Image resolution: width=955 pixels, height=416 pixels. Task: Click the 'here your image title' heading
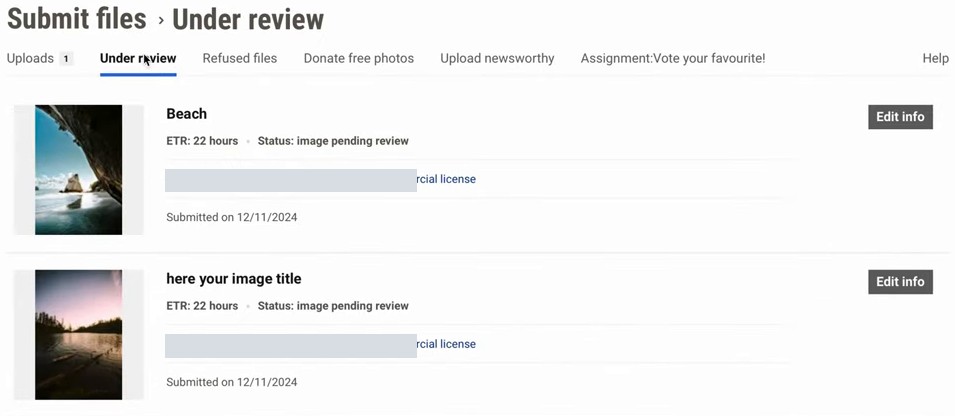coord(234,279)
